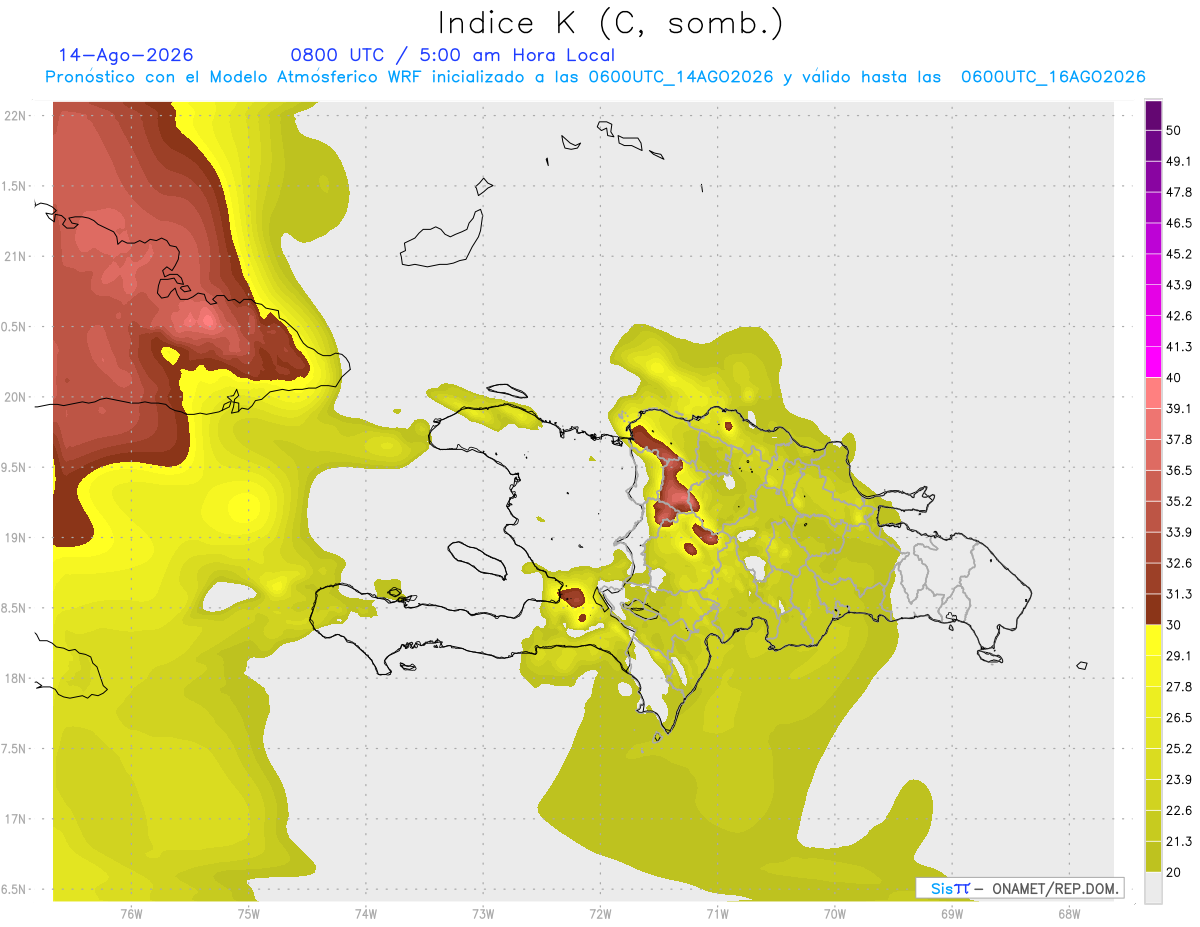Image resolution: width=1200 pixels, height=927 pixels.
Task: Select the purple swatch between 47.8 and 49.1
Action: coord(1154,176)
